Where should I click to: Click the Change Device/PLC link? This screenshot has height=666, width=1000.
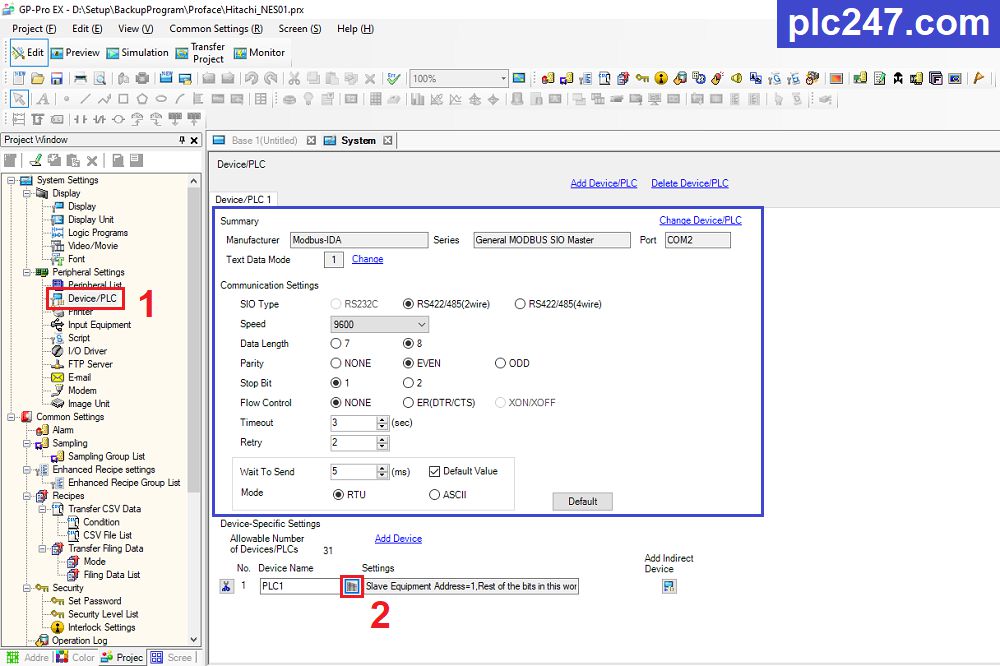tap(700, 220)
